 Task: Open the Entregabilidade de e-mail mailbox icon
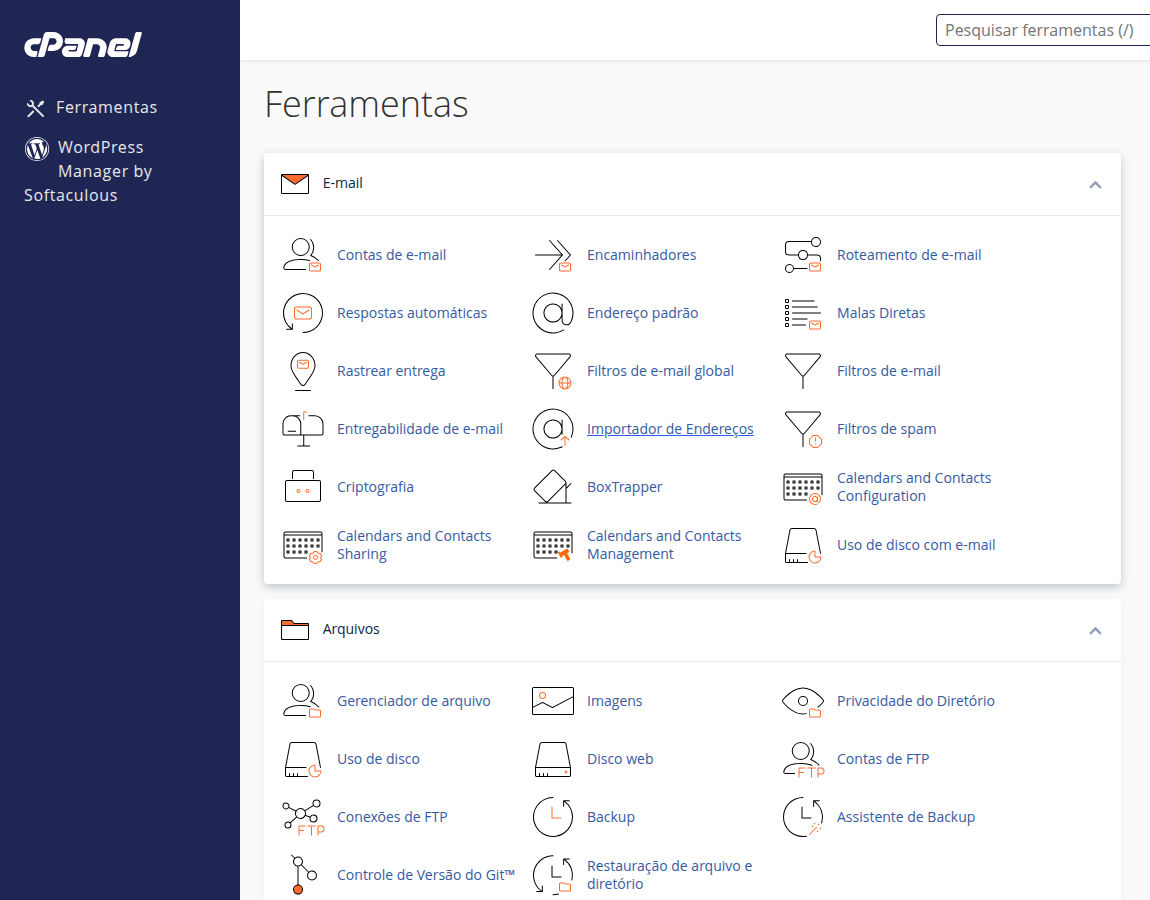pyautogui.click(x=302, y=429)
